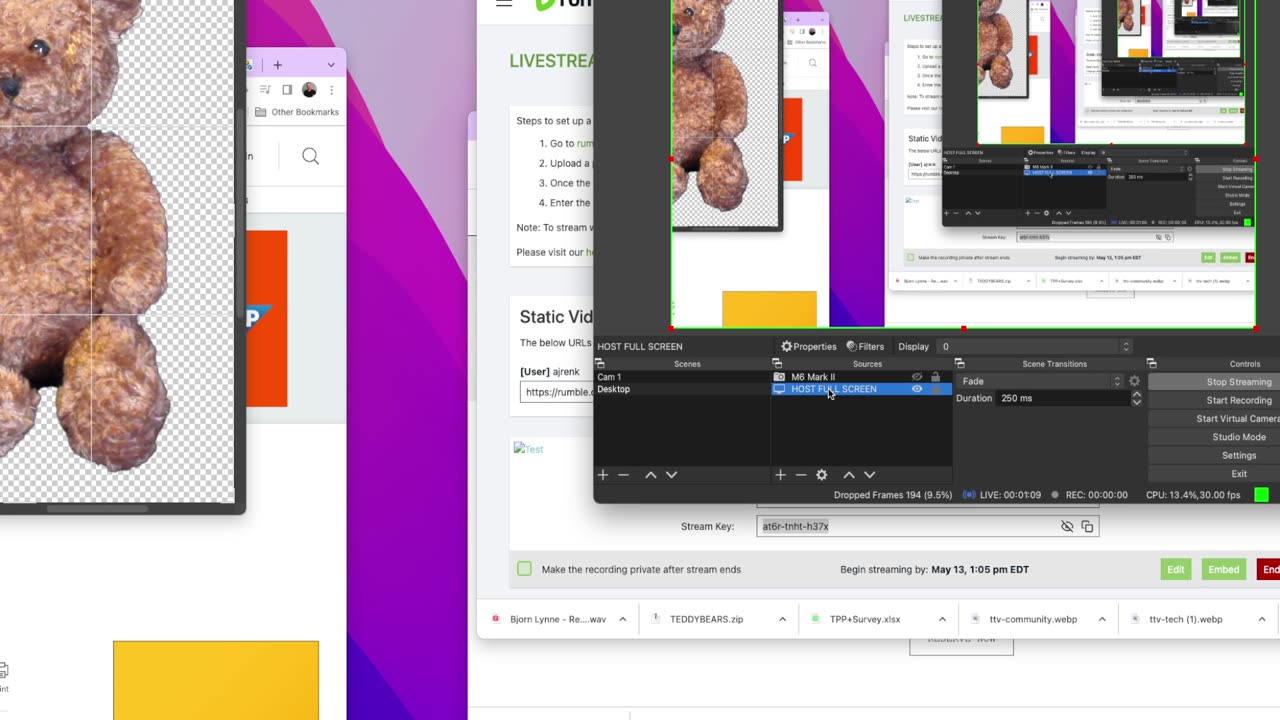Remove selected source with minus icon
1280x720 pixels.
800,475
